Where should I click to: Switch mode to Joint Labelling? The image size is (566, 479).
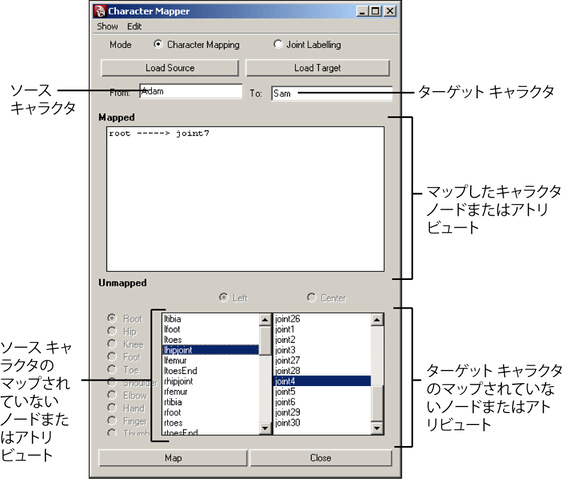(277, 44)
